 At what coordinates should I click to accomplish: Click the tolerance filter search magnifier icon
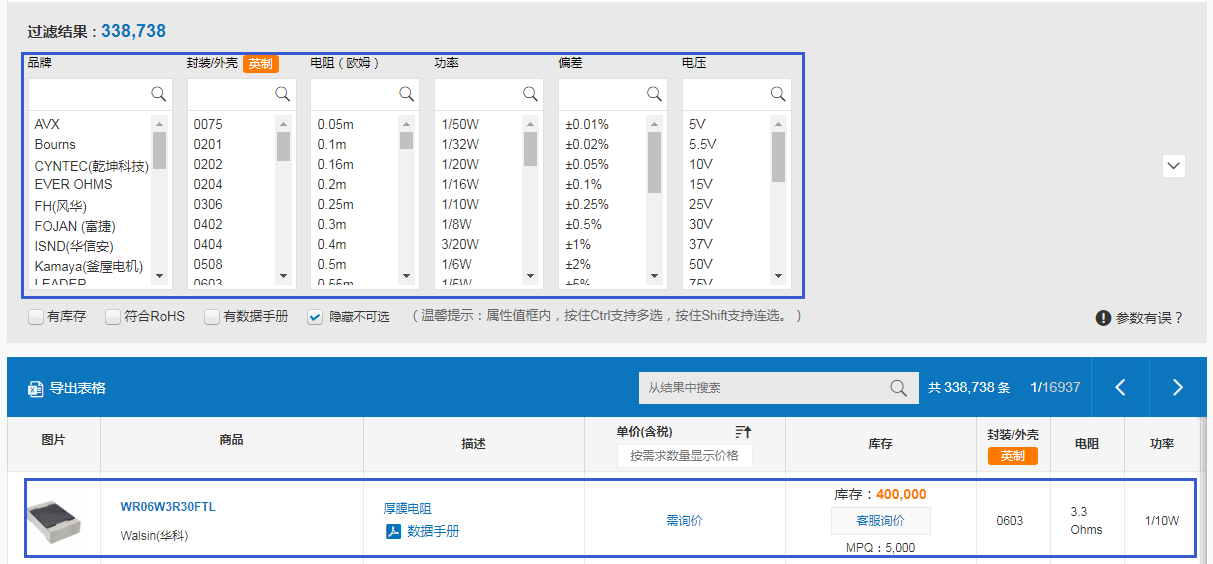(x=654, y=94)
